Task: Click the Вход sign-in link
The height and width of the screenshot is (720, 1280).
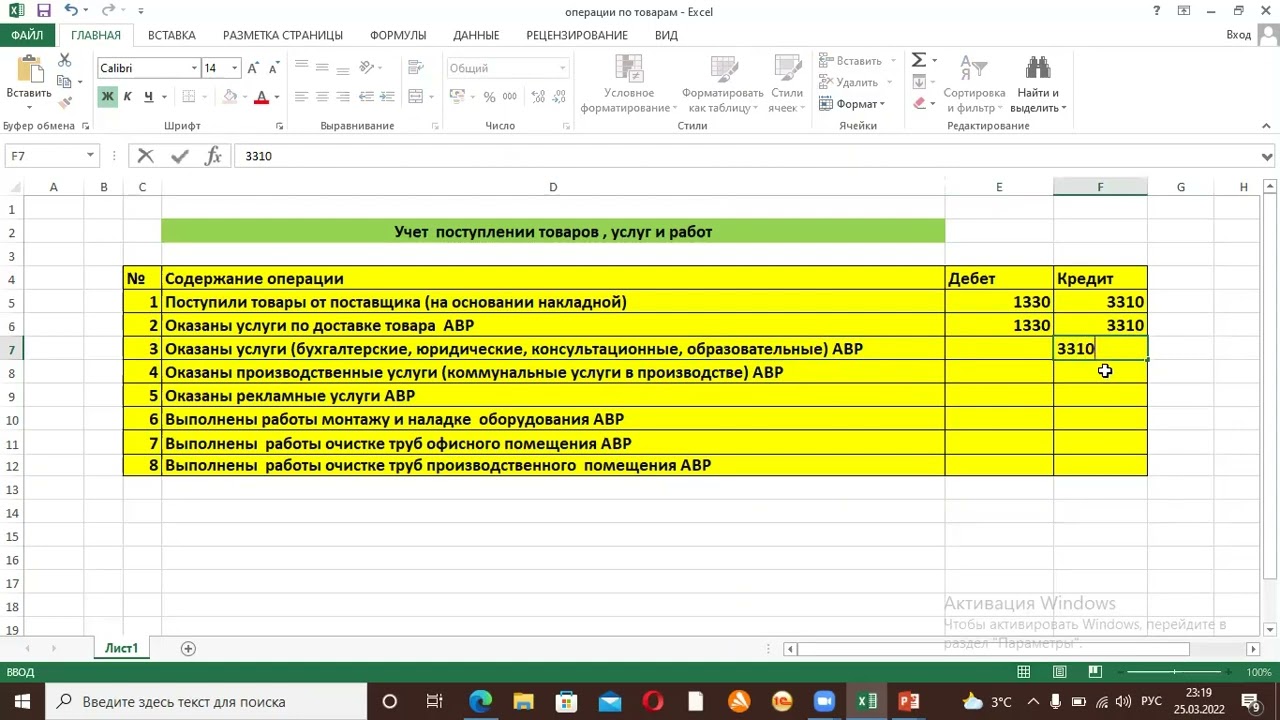Action: click(1238, 35)
